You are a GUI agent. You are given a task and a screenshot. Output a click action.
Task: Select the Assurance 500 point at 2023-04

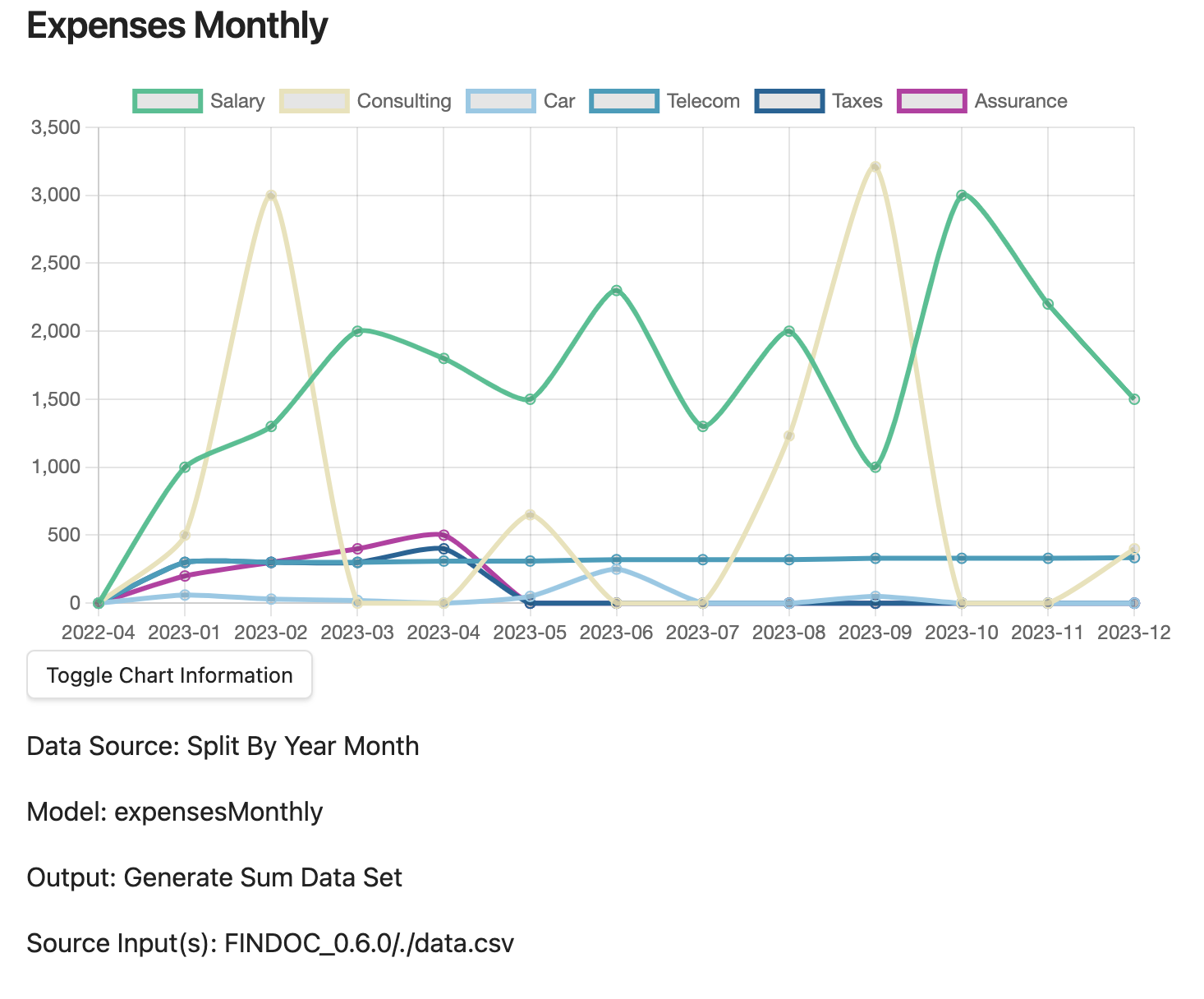[443, 535]
